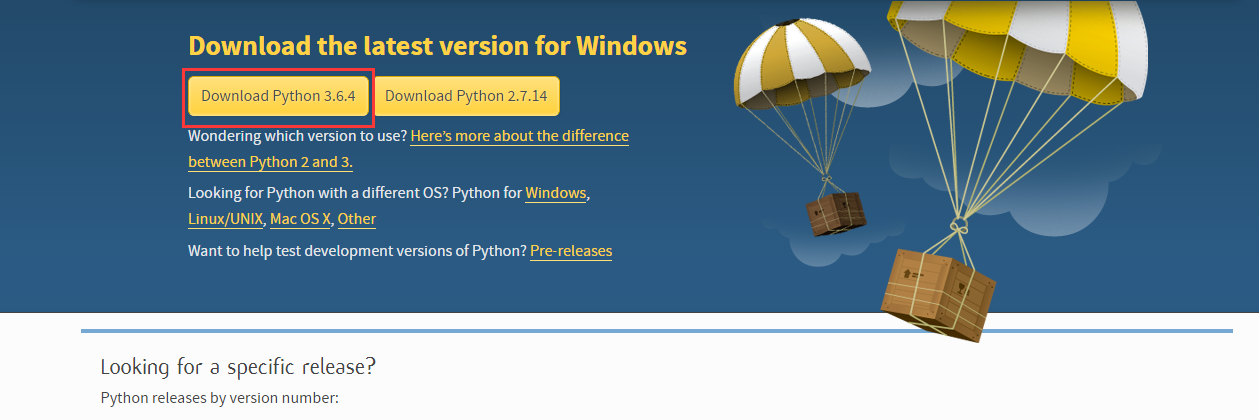Click "Wondering which version to use?" text

point(297,135)
